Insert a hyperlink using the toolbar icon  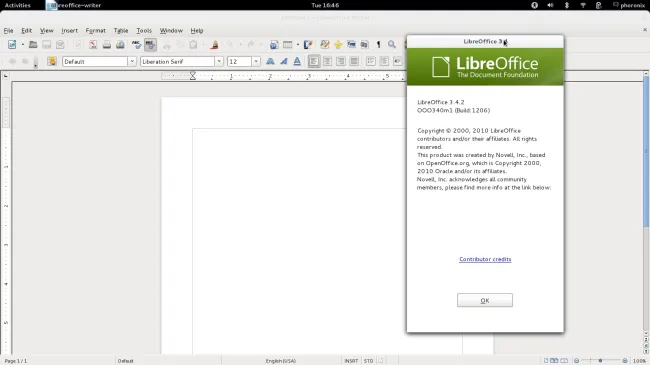tap(274, 44)
